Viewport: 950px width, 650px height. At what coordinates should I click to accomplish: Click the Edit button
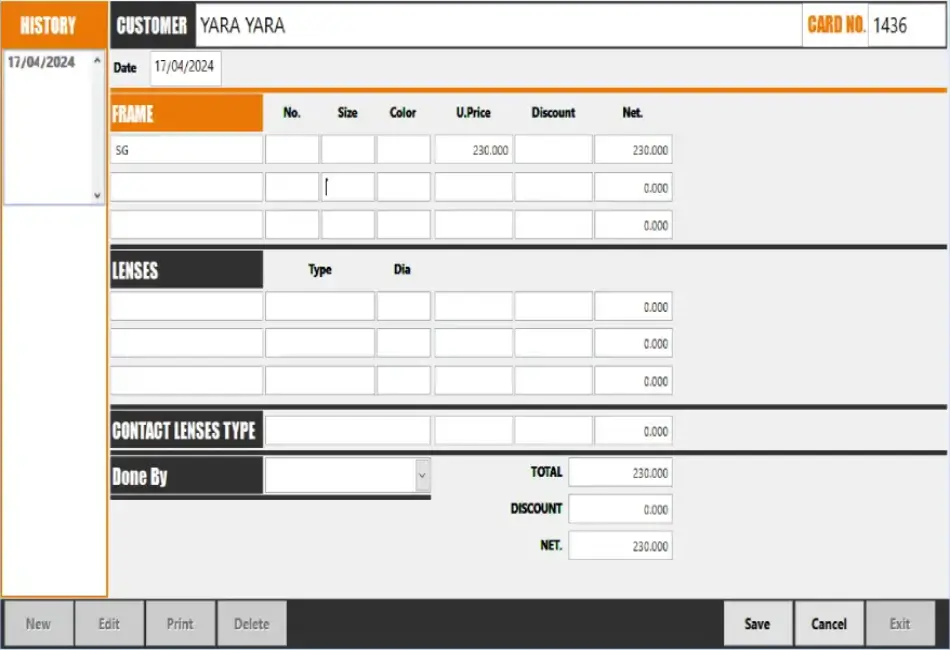(x=109, y=623)
